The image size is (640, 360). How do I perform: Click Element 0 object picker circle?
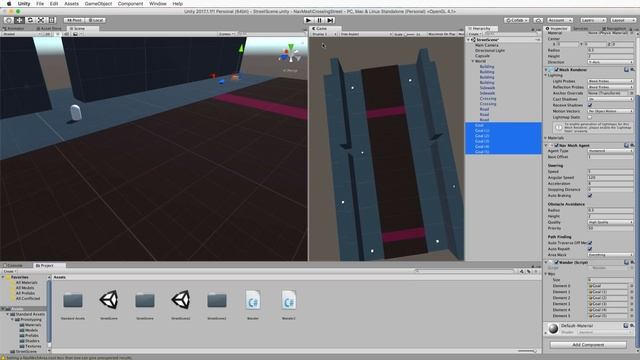(631, 286)
